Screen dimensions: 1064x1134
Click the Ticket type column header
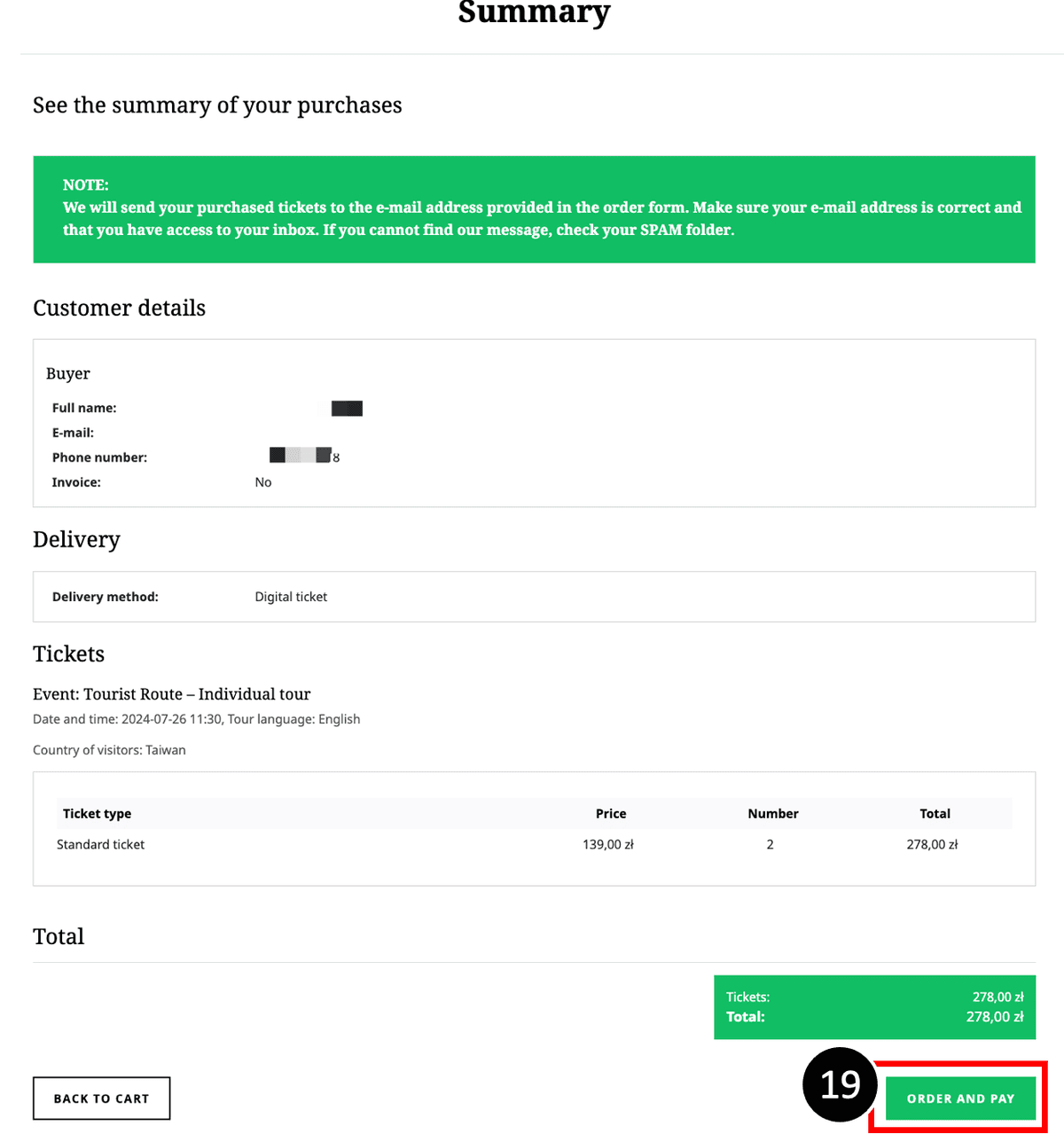(97, 813)
